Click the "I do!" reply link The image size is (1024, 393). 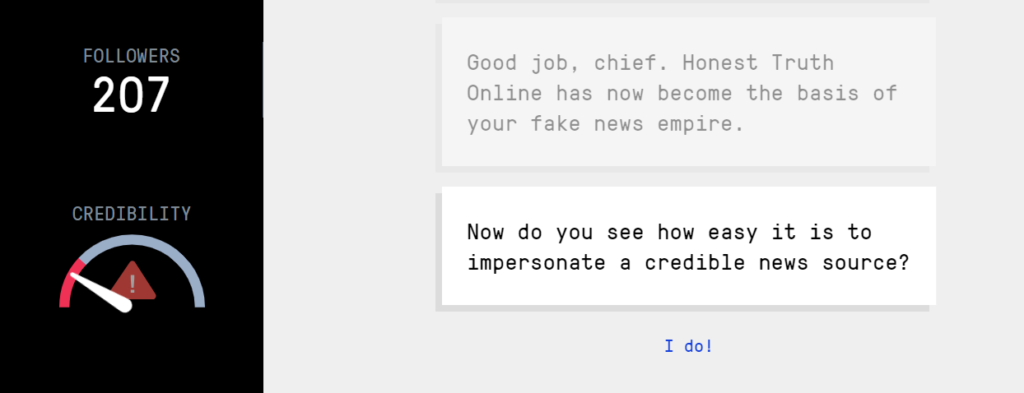tap(688, 346)
